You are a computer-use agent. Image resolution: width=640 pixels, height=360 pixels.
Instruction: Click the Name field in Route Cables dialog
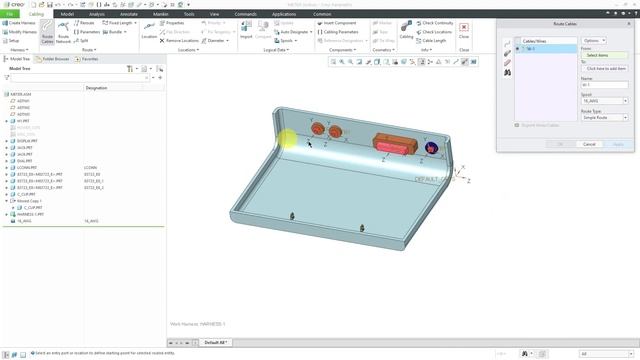pyautogui.click(x=604, y=84)
